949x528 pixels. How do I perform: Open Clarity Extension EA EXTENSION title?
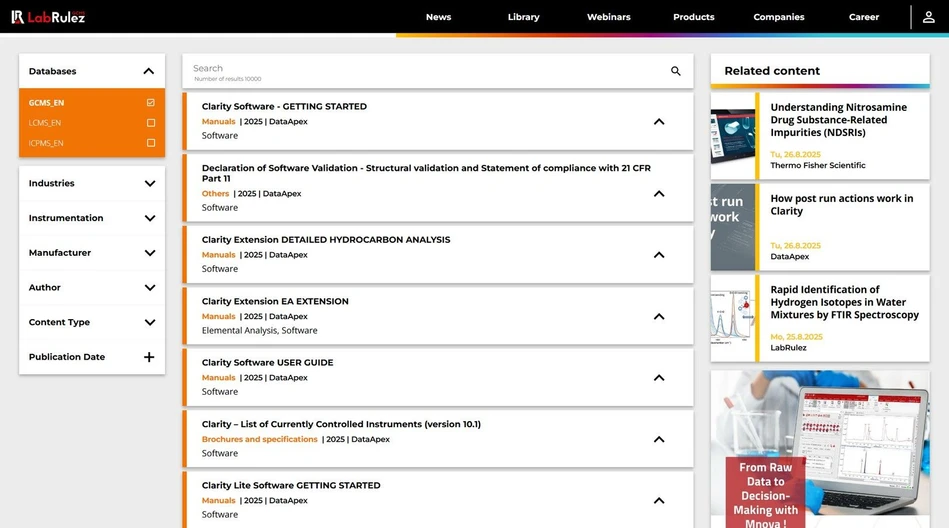pyautogui.click(x=275, y=302)
